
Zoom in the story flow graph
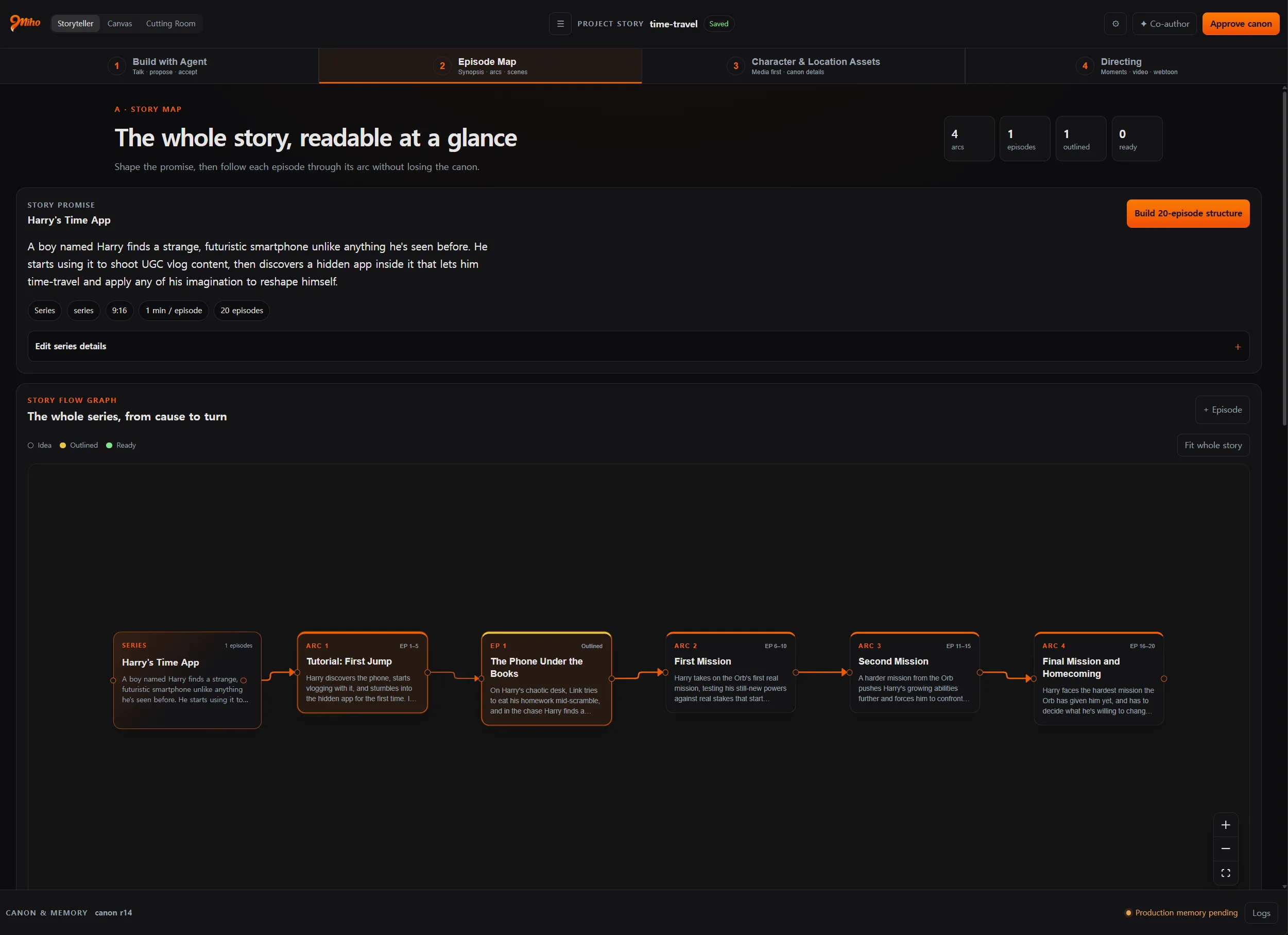[x=1226, y=825]
